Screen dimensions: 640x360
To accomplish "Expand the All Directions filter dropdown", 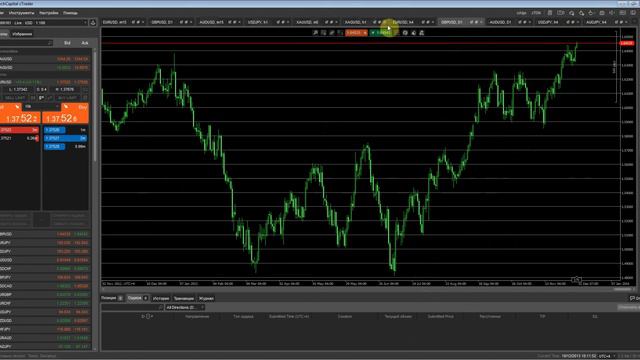I will click(185, 307).
